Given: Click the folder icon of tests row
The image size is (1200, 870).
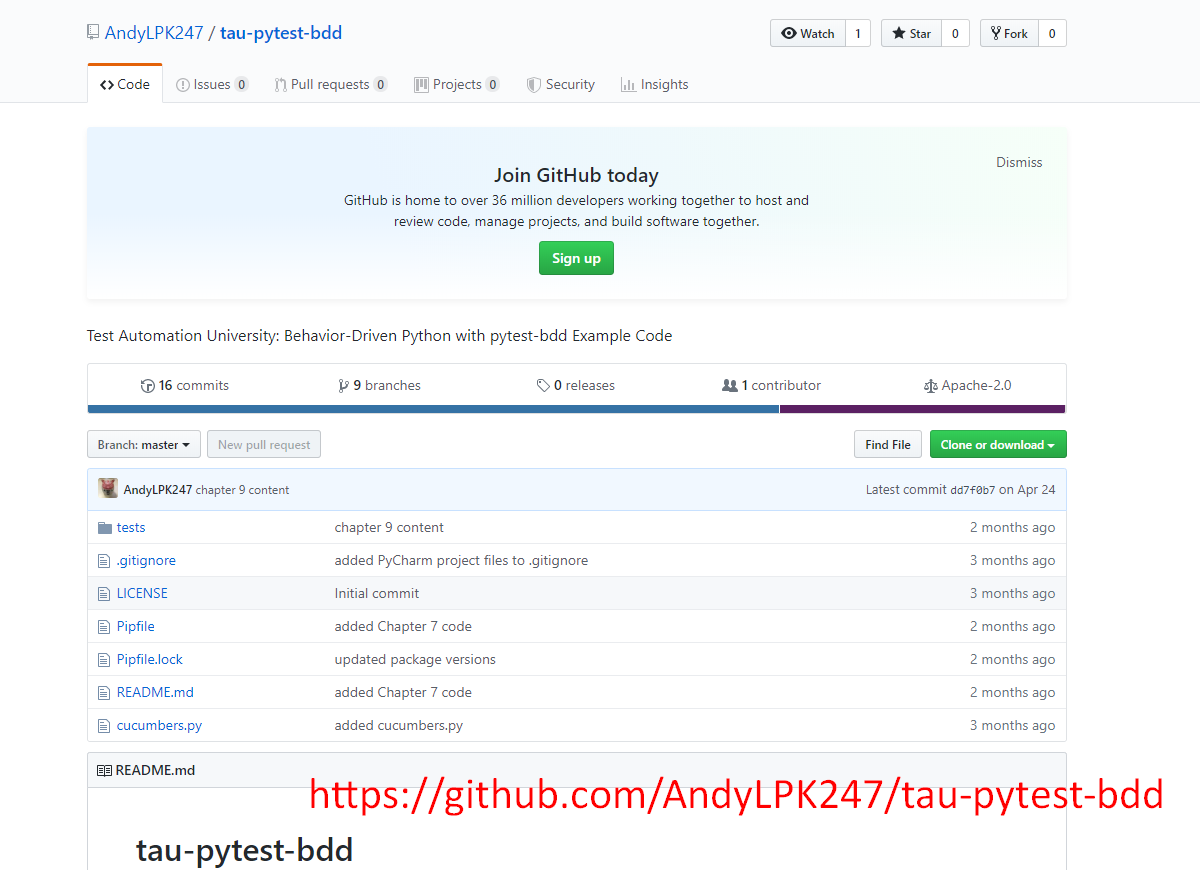Looking at the screenshot, I should point(104,527).
